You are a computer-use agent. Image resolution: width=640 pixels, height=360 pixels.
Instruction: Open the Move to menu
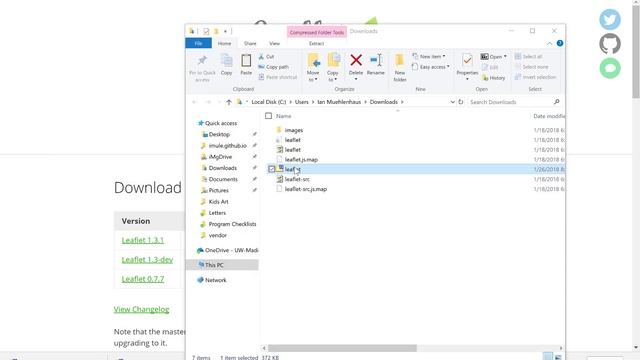pos(313,67)
